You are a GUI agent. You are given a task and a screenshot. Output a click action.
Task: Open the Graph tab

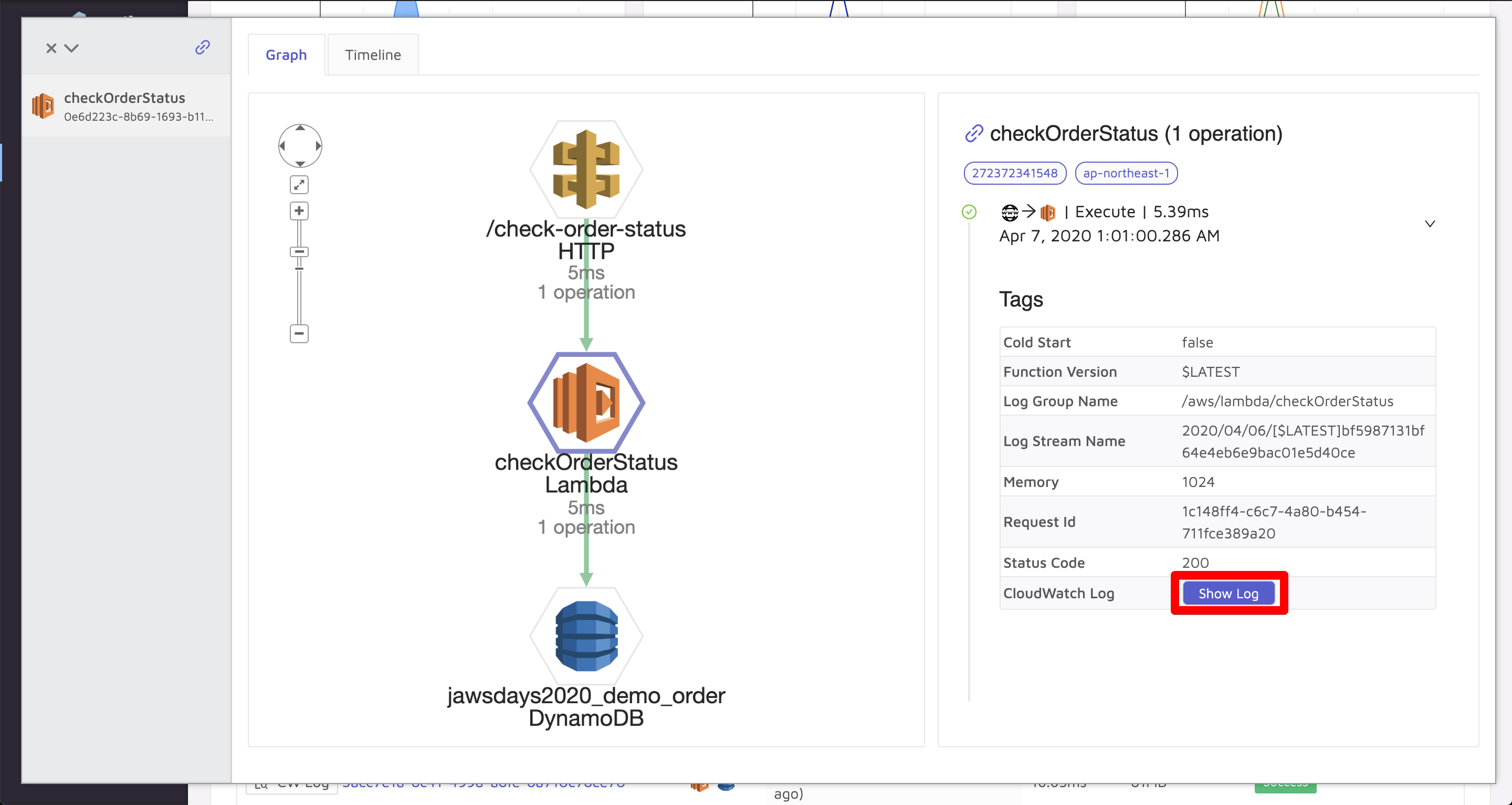[x=287, y=55]
